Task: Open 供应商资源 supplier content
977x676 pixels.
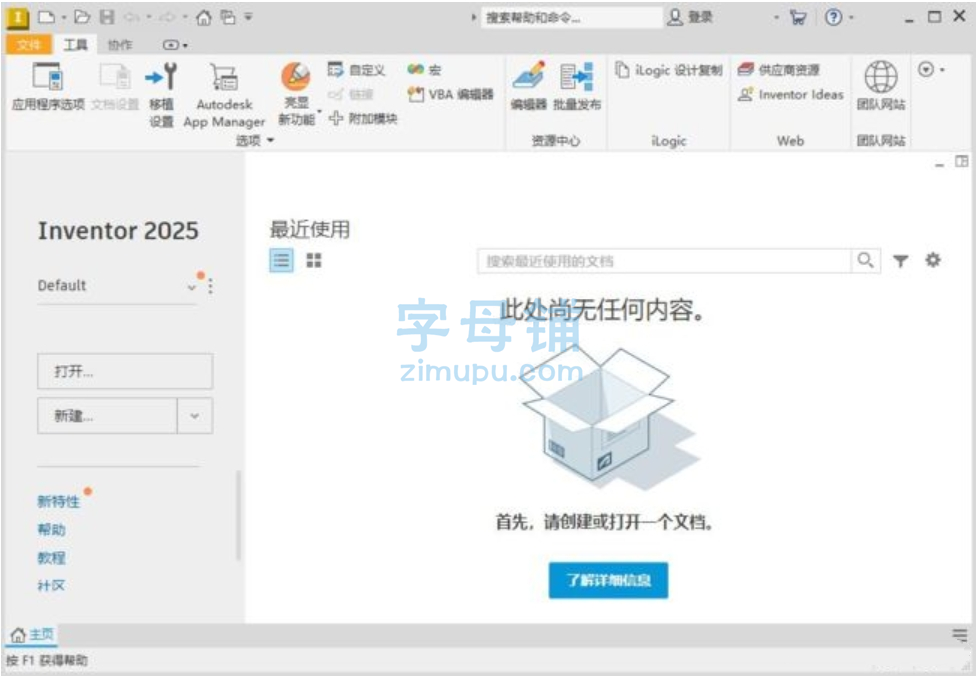Action: (778, 70)
